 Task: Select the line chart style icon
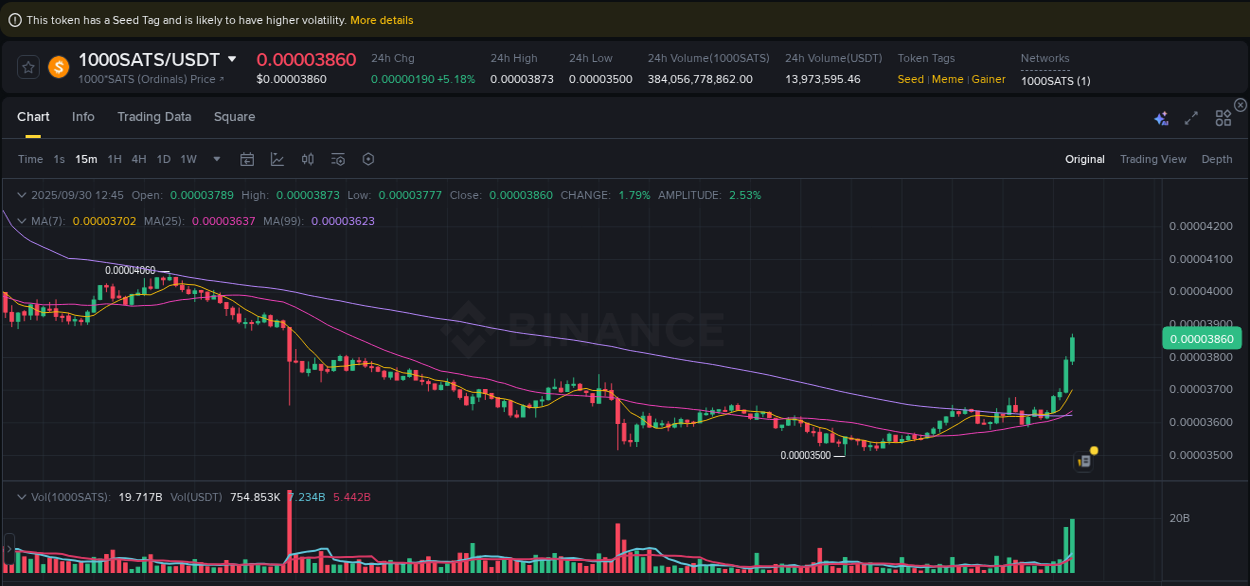[277, 159]
